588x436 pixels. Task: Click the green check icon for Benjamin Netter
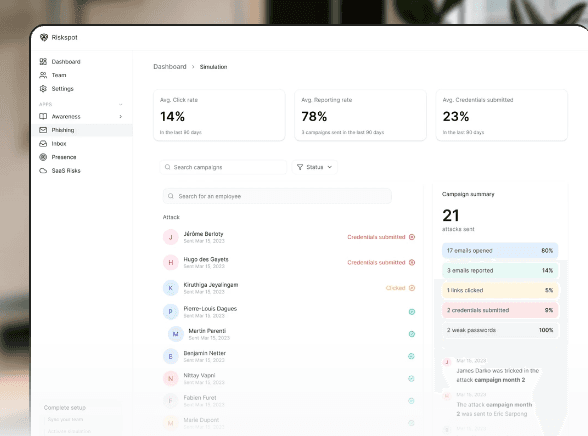pos(411,356)
